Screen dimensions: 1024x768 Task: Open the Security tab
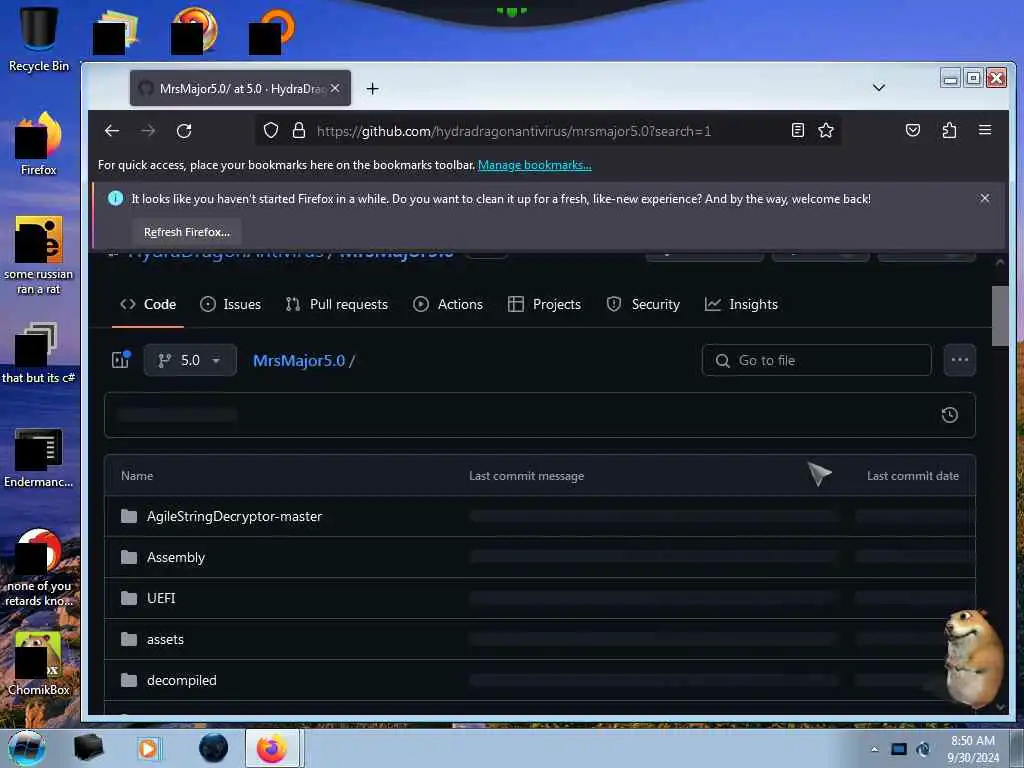pyautogui.click(x=643, y=304)
